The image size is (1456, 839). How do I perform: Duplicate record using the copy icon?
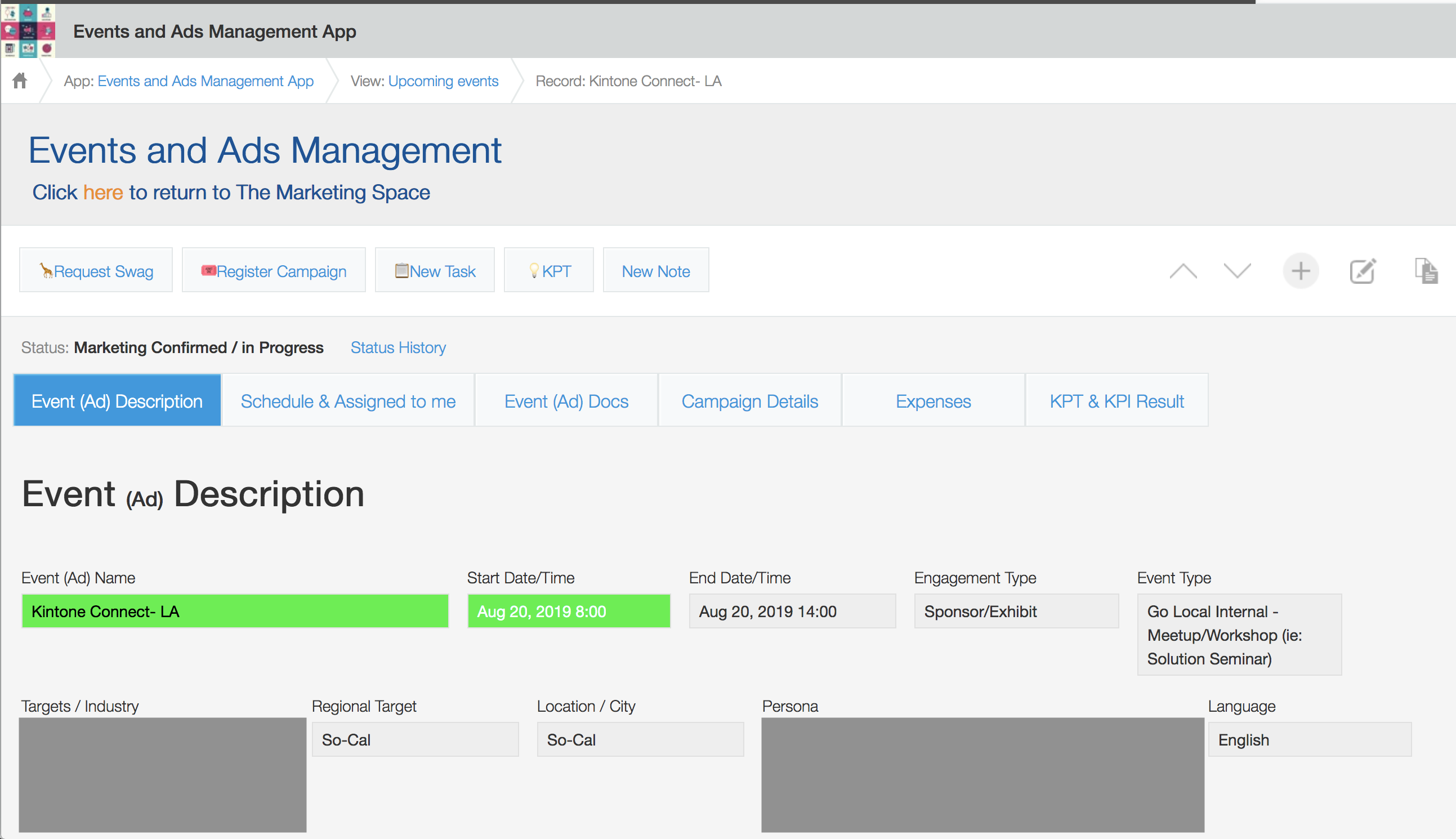point(1426,271)
